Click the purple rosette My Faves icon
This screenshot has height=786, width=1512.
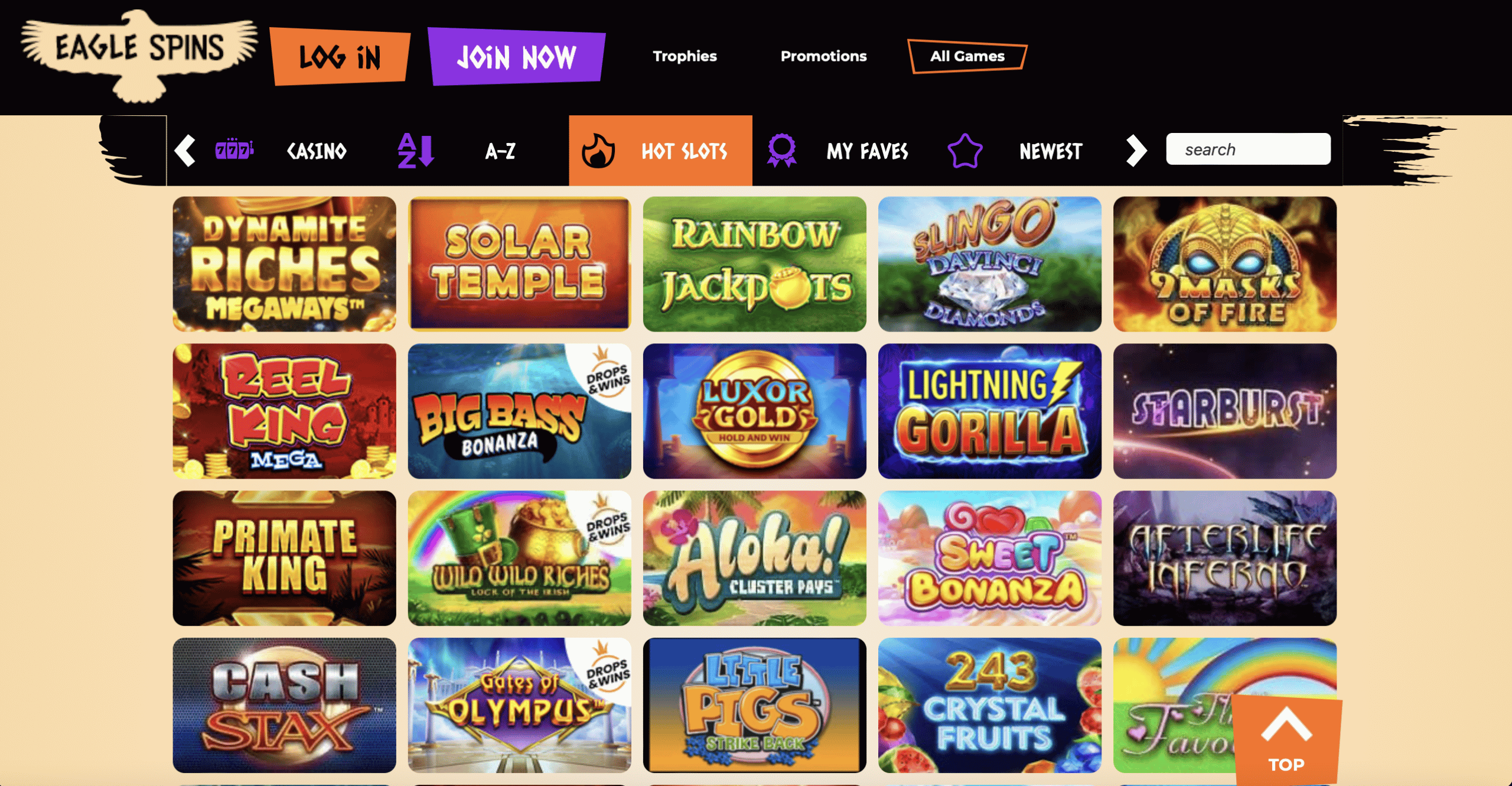click(x=781, y=151)
